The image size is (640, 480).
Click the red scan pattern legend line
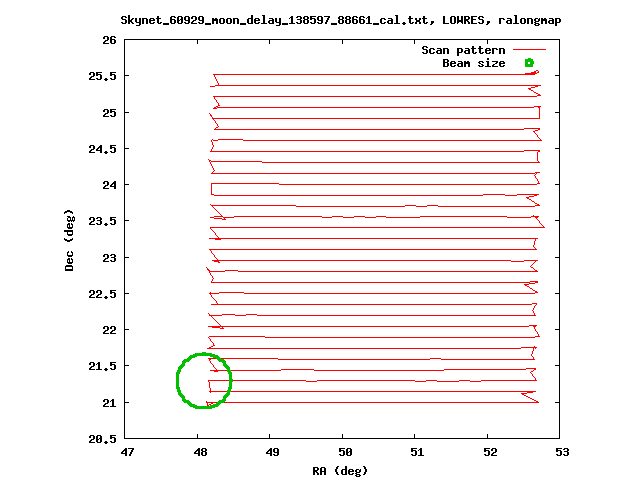pyautogui.click(x=529, y=50)
